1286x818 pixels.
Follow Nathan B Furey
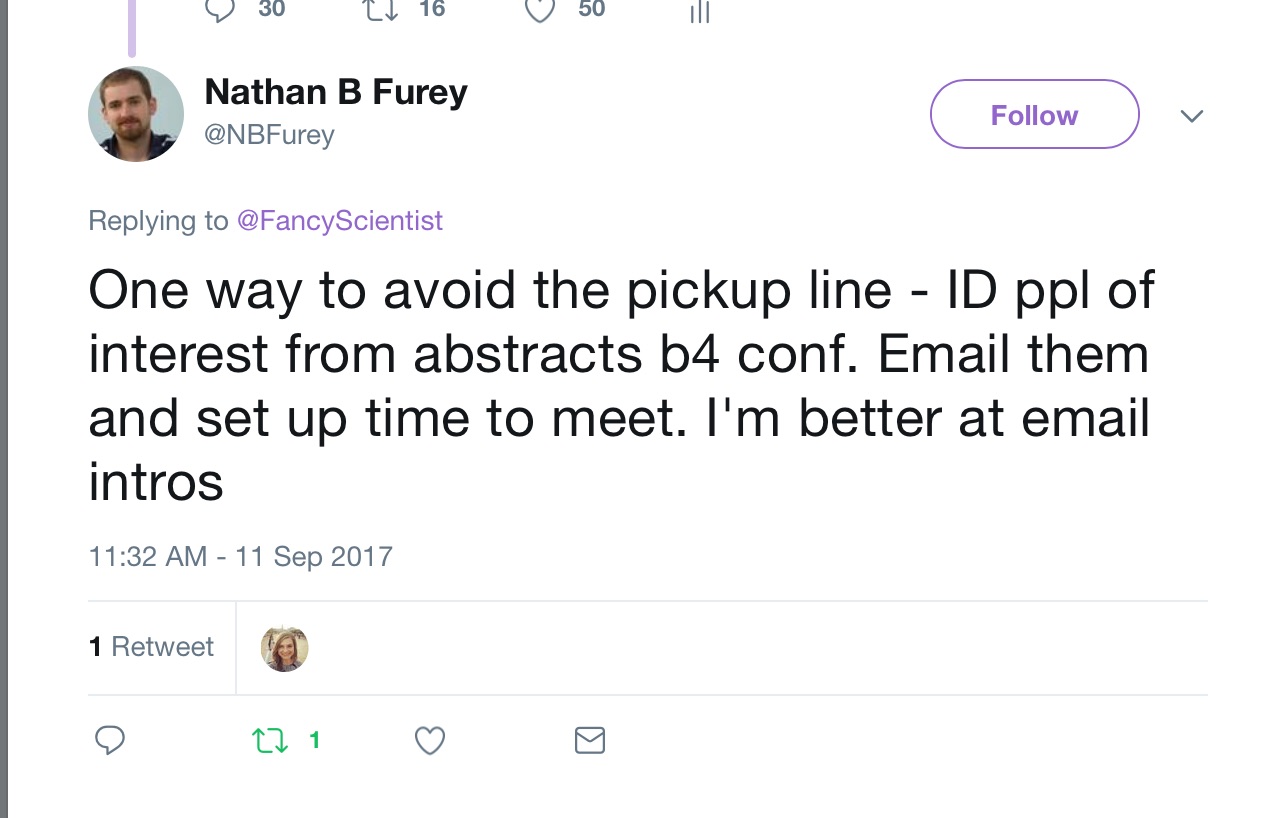[1034, 114]
